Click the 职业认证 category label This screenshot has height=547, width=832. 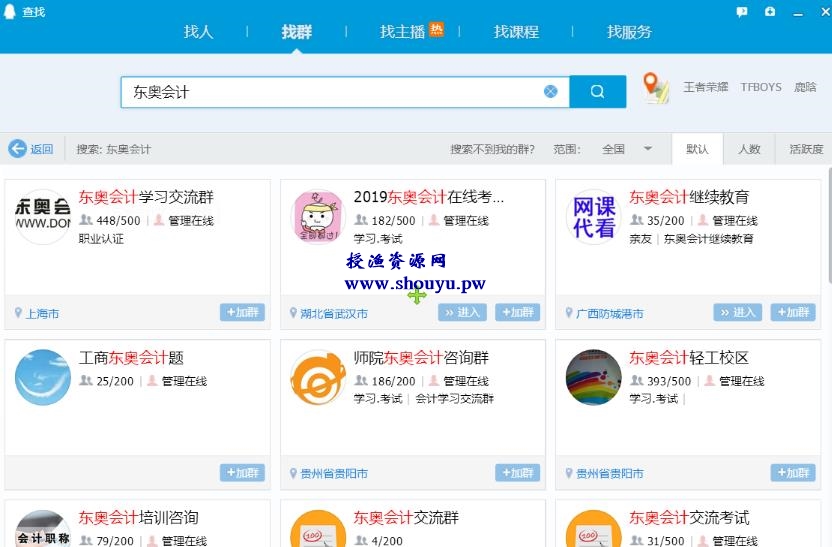[x=101, y=239]
